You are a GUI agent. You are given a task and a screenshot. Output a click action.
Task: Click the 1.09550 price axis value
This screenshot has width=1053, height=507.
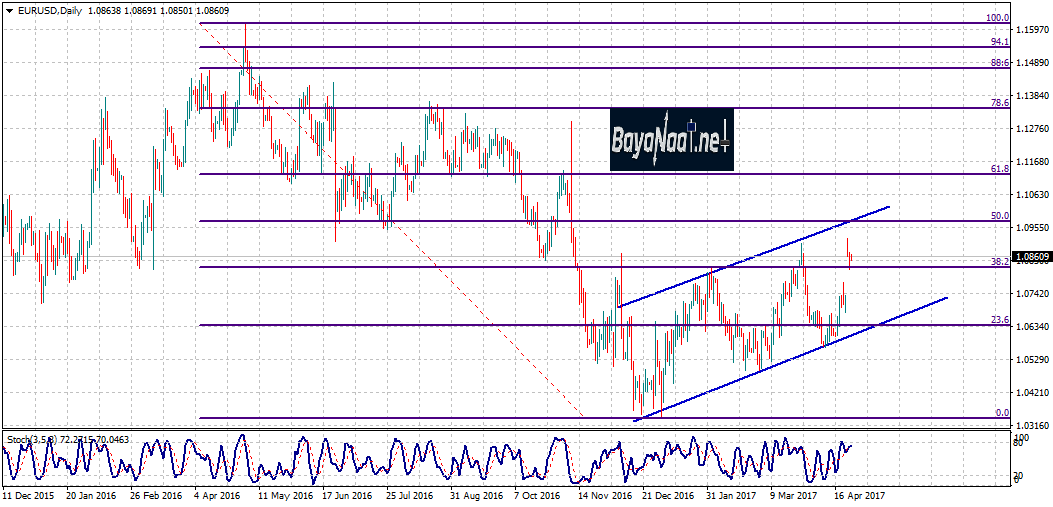[x=1031, y=228]
